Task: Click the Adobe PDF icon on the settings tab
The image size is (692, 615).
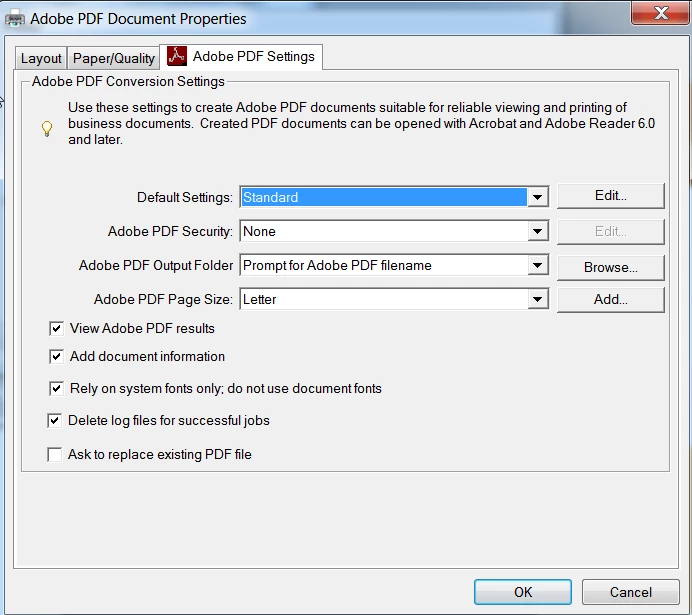Action: pyautogui.click(x=177, y=56)
